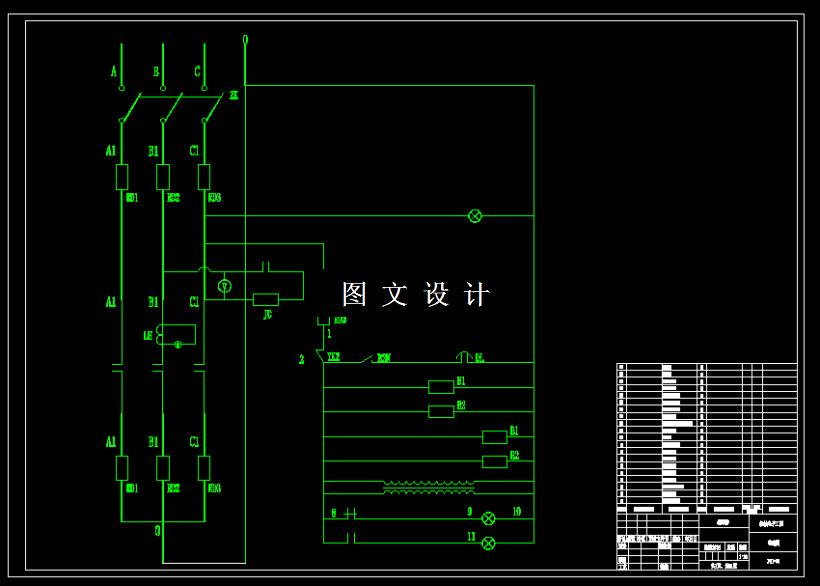This screenshot has height=586, width=820.
Task: Click the neutral 0 label at top
Action: pyautogui.click(x=245, y=40)
